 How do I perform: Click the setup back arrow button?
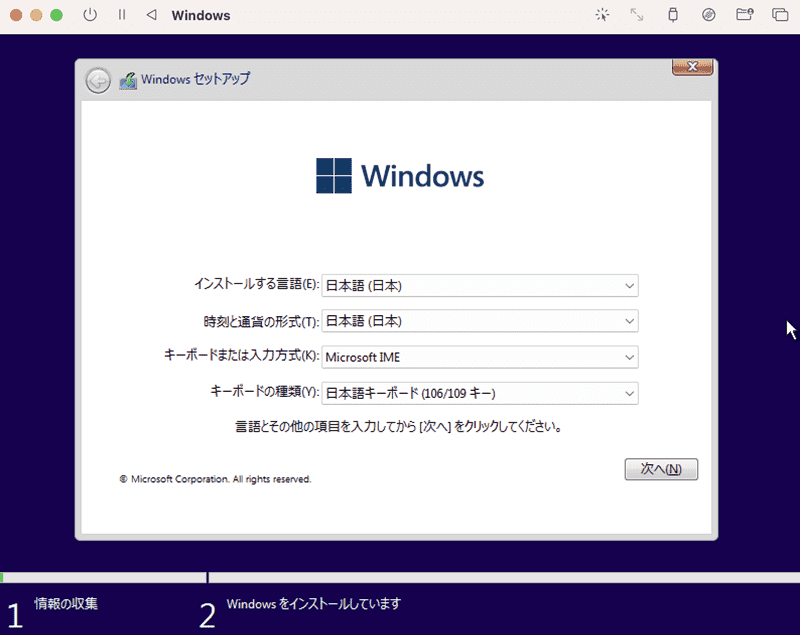click(98, 81)
